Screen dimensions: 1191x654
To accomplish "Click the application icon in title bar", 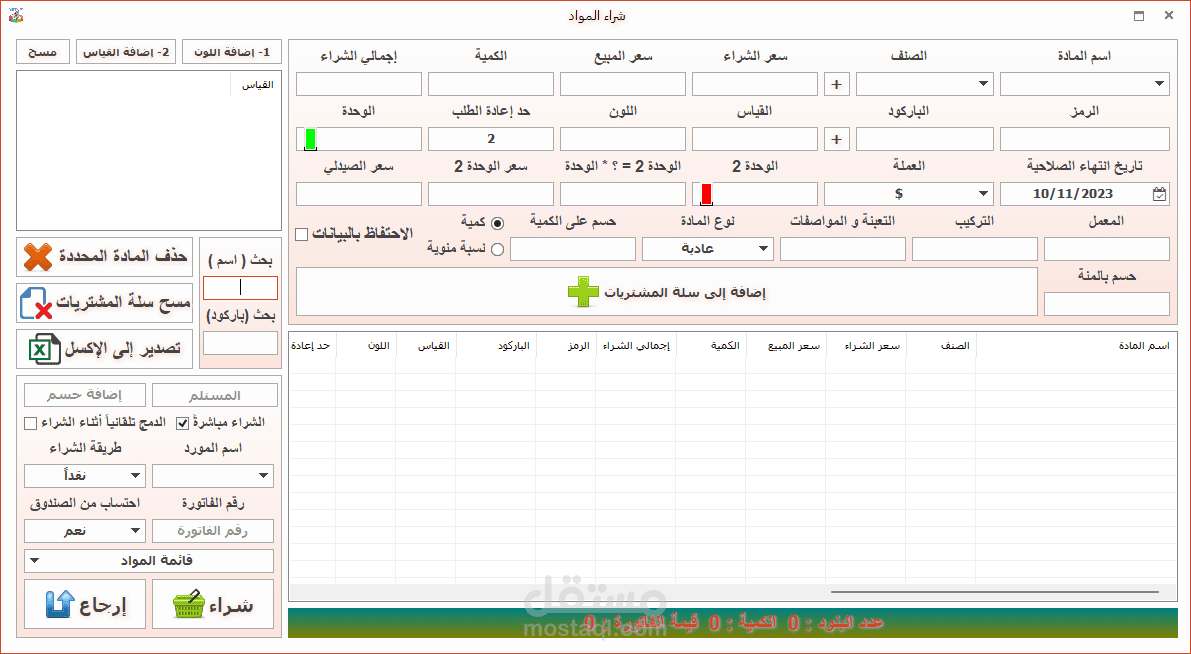I will [x=16, y=15].
